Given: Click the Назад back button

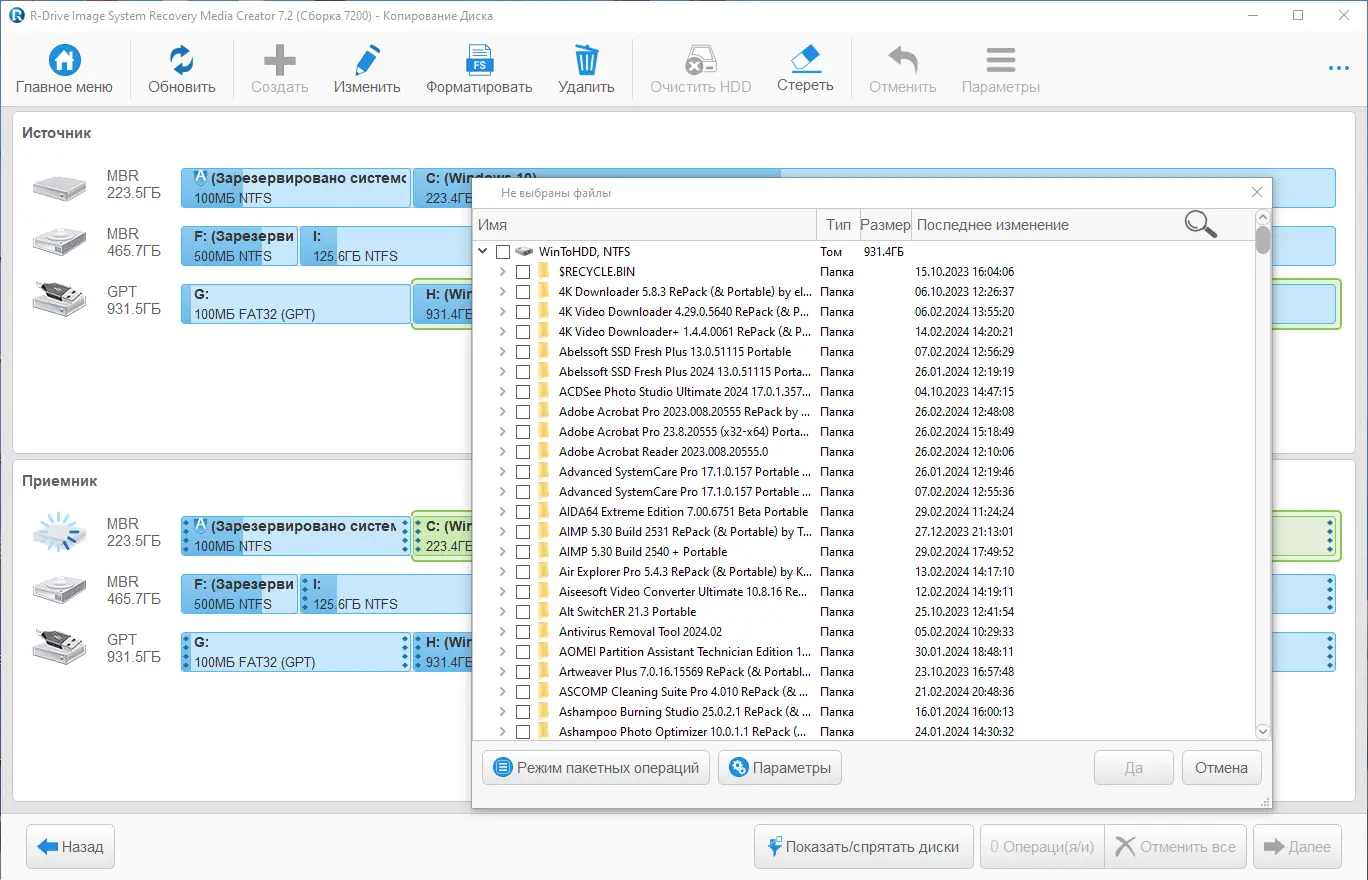Looking at the screenshot, I should pyautogui.click(x=71, y=847).
